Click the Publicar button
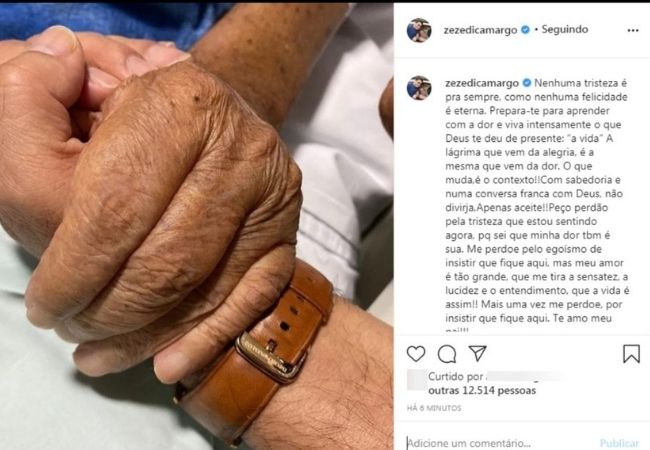Image resolution: width=650 pixels, height=450 pixels. pos(619,443)
